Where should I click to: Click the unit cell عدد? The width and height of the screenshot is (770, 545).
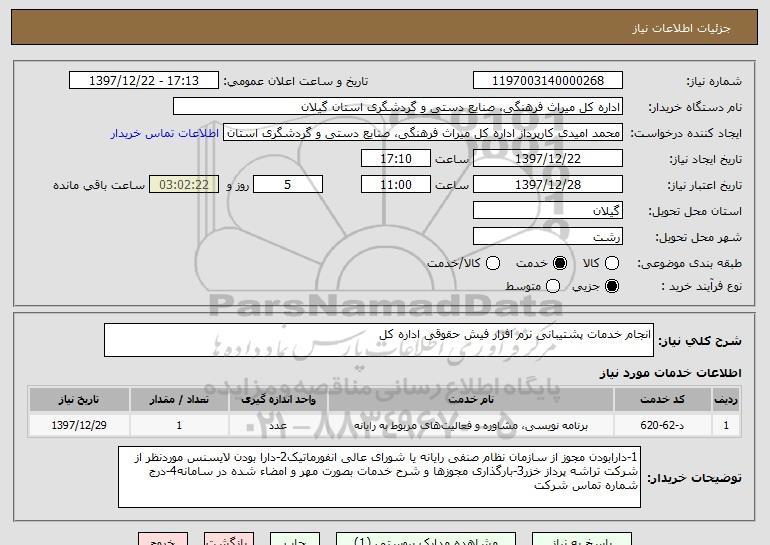tap(278, 425)
